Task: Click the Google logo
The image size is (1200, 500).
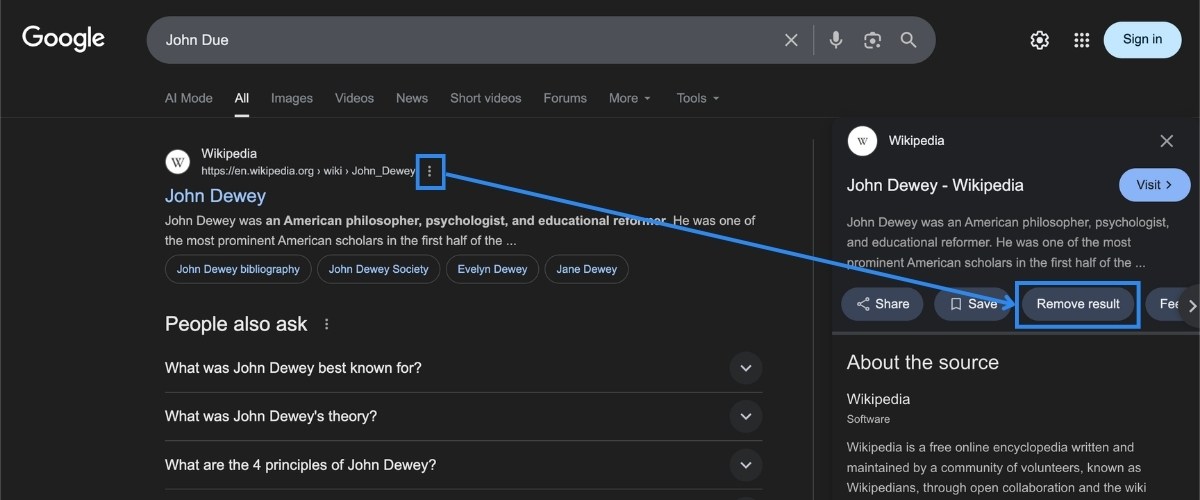Action: pos(64,39)
